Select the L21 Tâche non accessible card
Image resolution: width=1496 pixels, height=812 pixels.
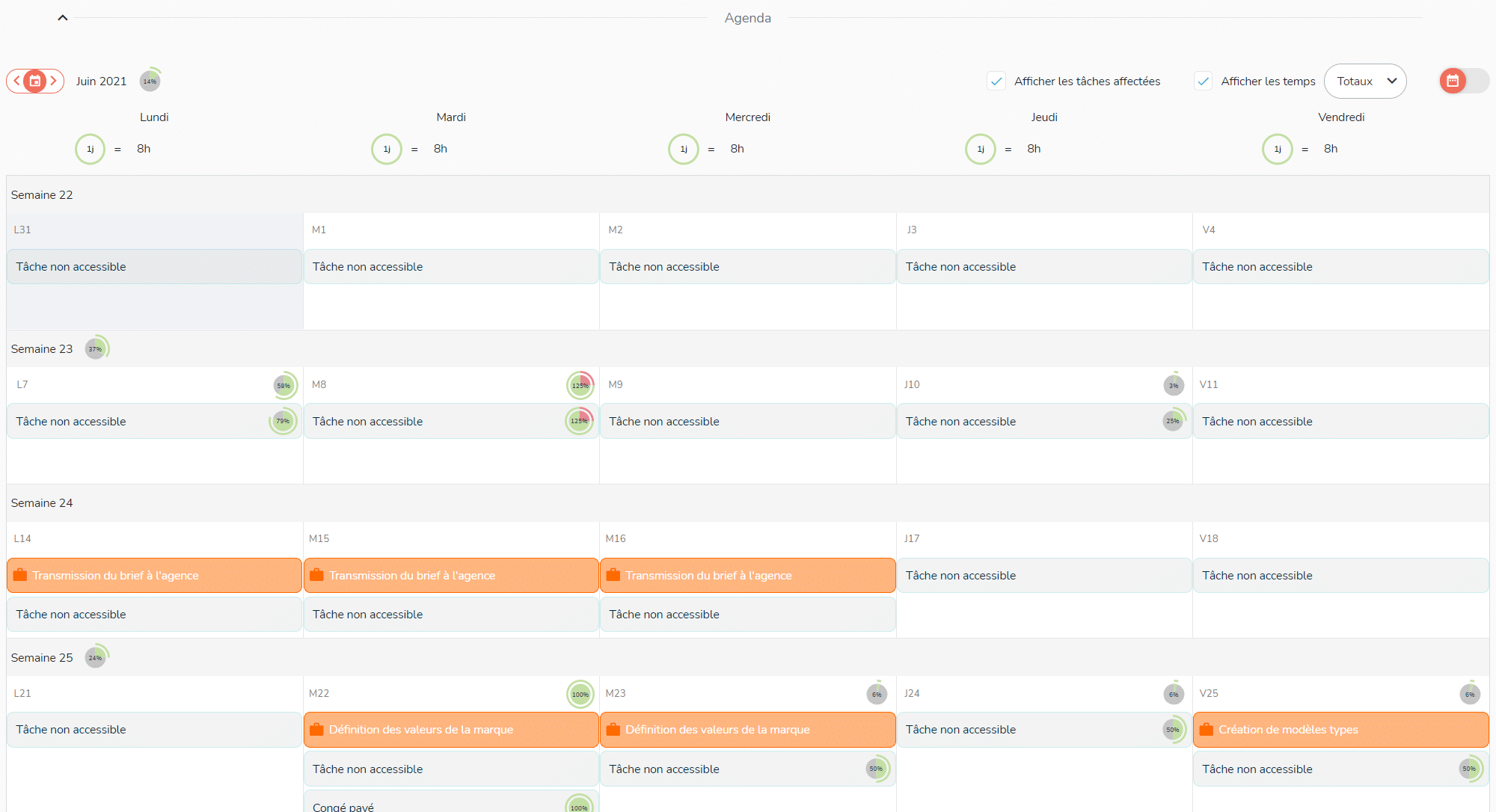(154, 729)
